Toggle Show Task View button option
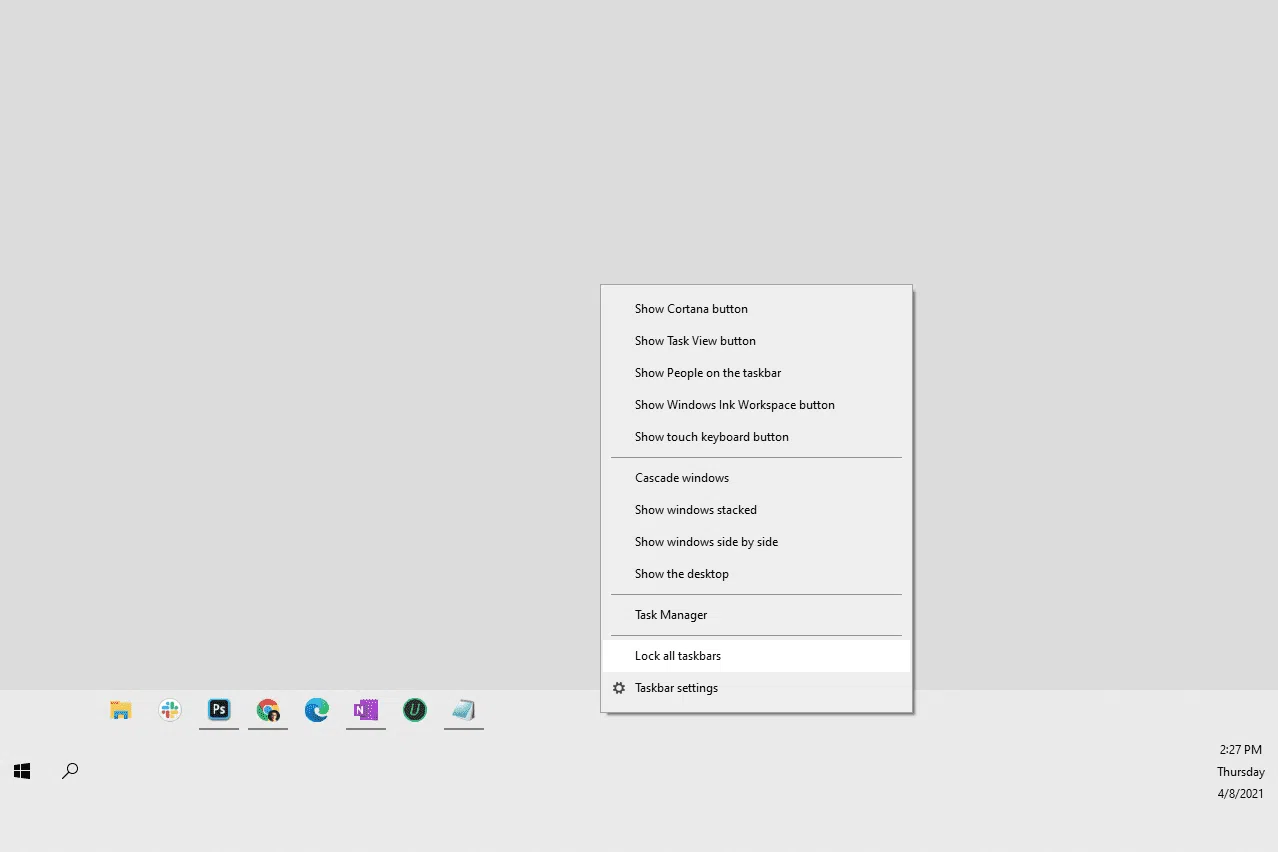Screen dimensions: 1278x852 [x=695, y=341]
